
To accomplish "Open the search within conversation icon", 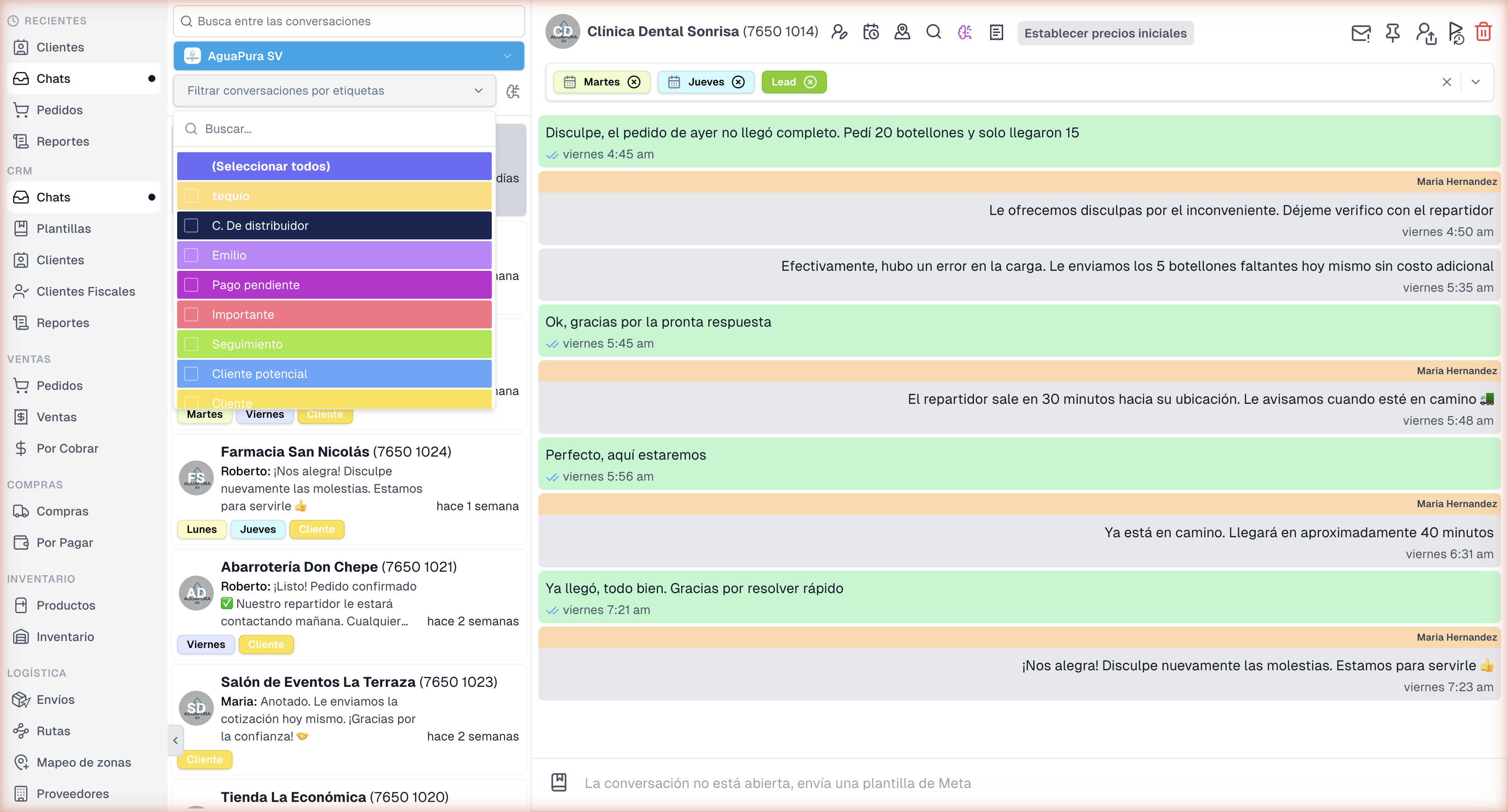I will (933, 32).
